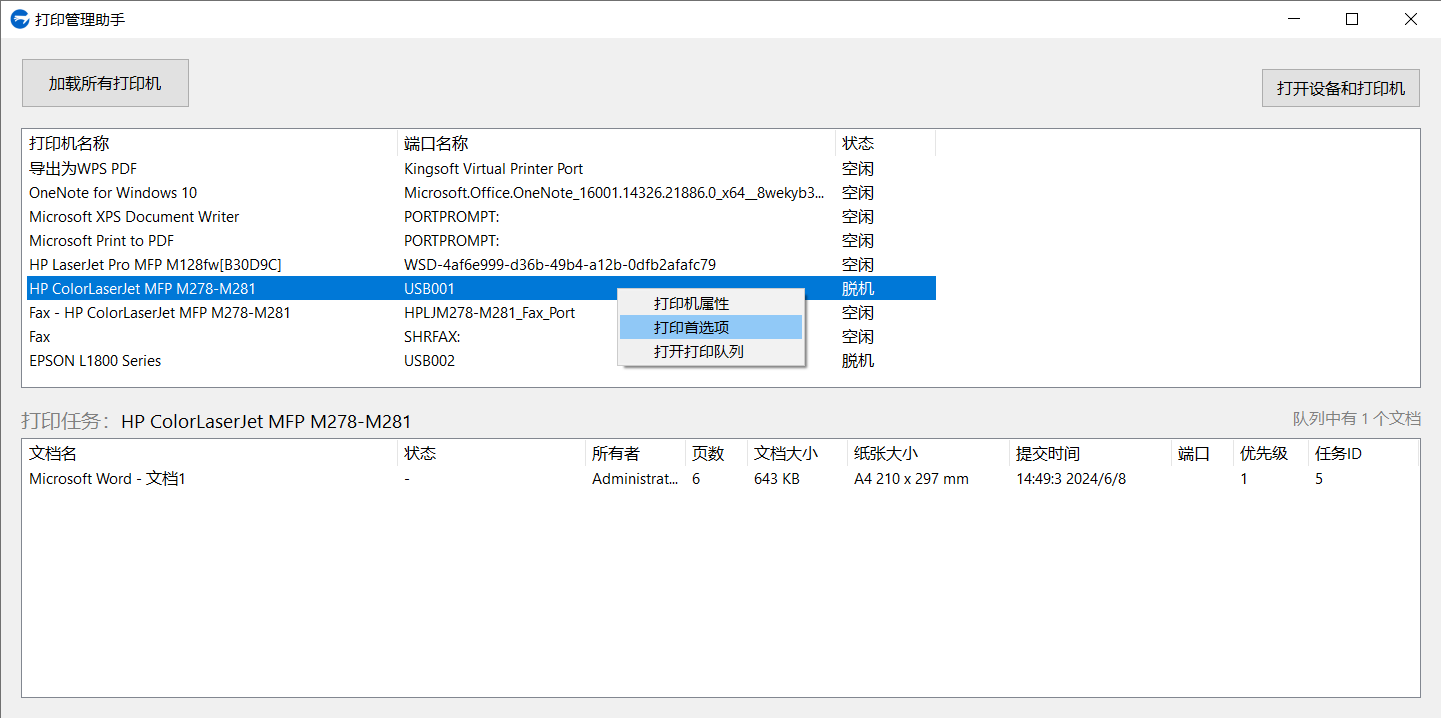
Task: Click the 14:49:3 2024/6/8 submit time
Action: coord(1071,479)
